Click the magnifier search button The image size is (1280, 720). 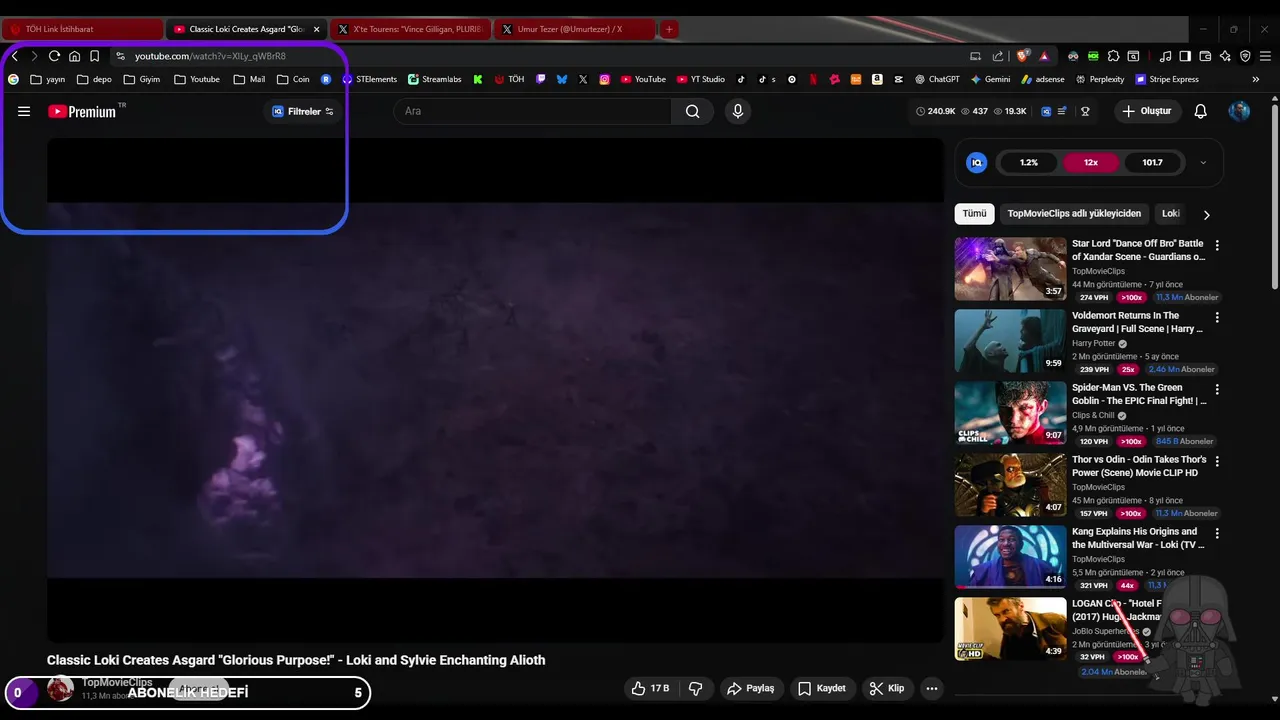[x=692, y=111]
